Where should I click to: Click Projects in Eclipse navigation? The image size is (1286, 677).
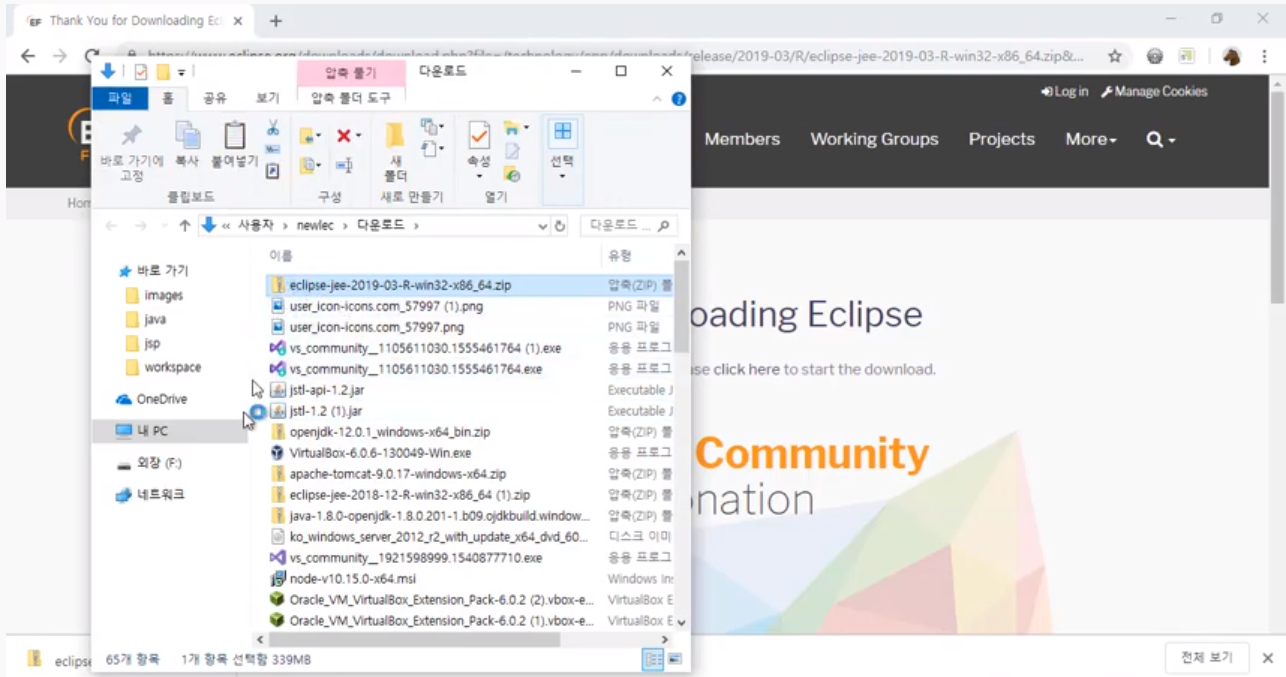click(x=1001, y=139)
